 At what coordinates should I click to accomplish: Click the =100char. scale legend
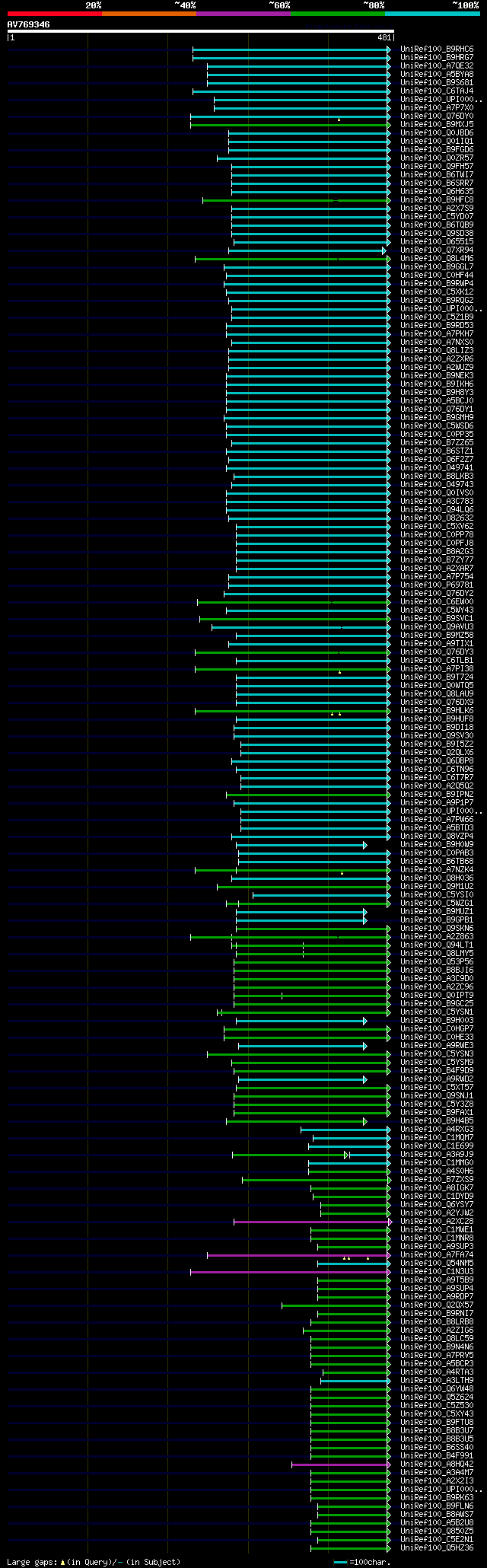tap(361, 1562)
